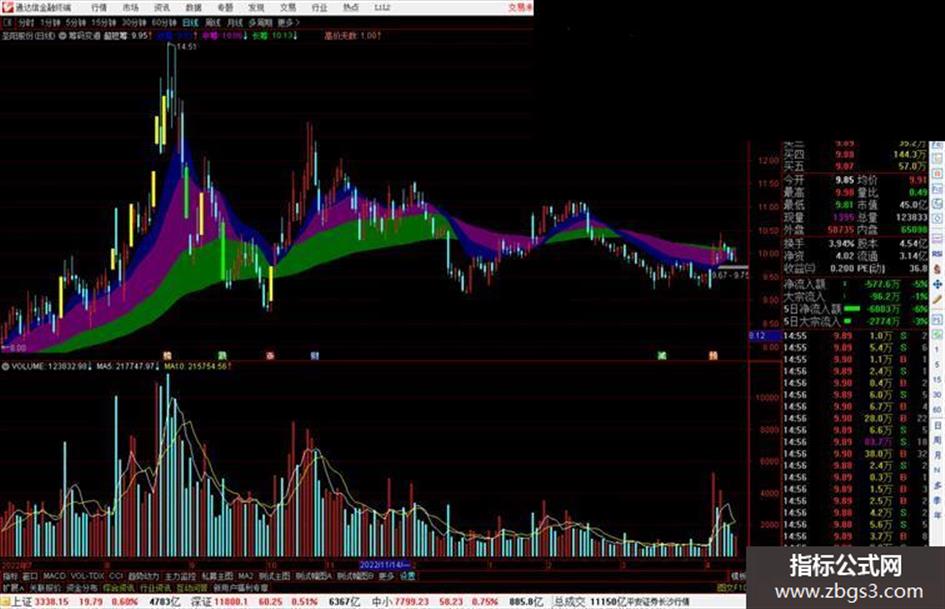The width and height of the screenshot is (945, 609).
Task: Click the blue cross-arrows move icon in sidebar
Action: [x=937, y=284]
